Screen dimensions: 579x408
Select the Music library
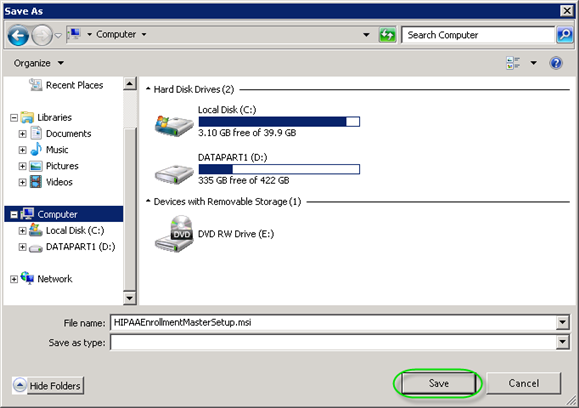tap(57, 150)
